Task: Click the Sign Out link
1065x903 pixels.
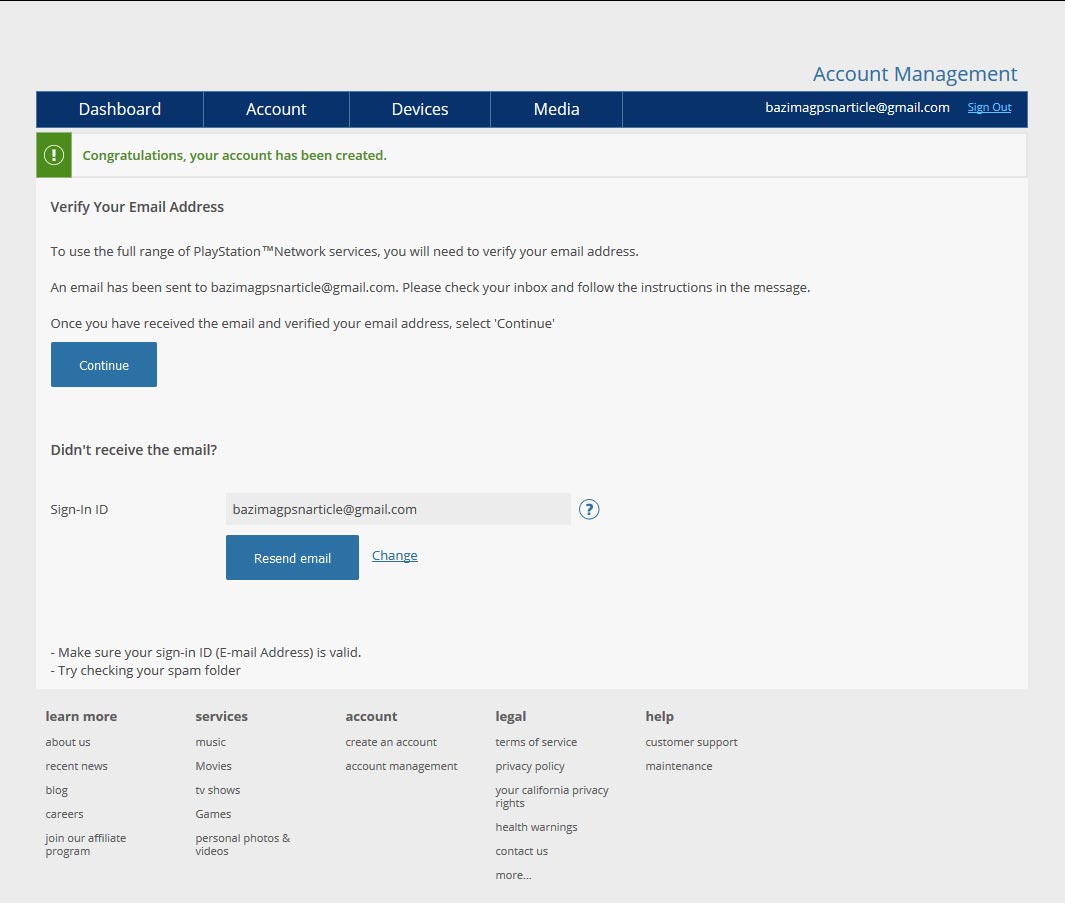Action: click(x=989, y=108)
